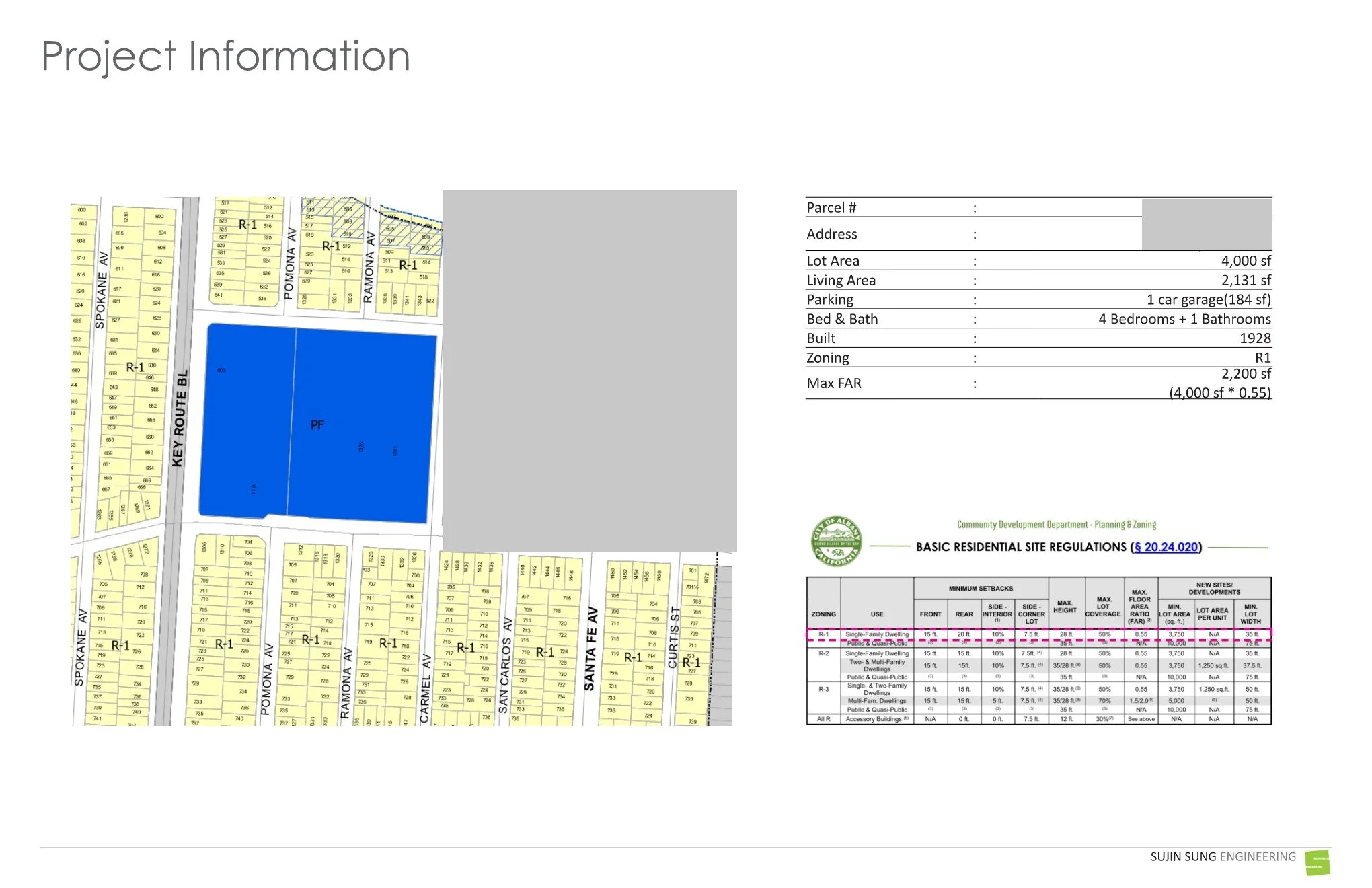
Task: Click the FRONT setback column header
Action: pyautogui.click(x=931, y=614)
